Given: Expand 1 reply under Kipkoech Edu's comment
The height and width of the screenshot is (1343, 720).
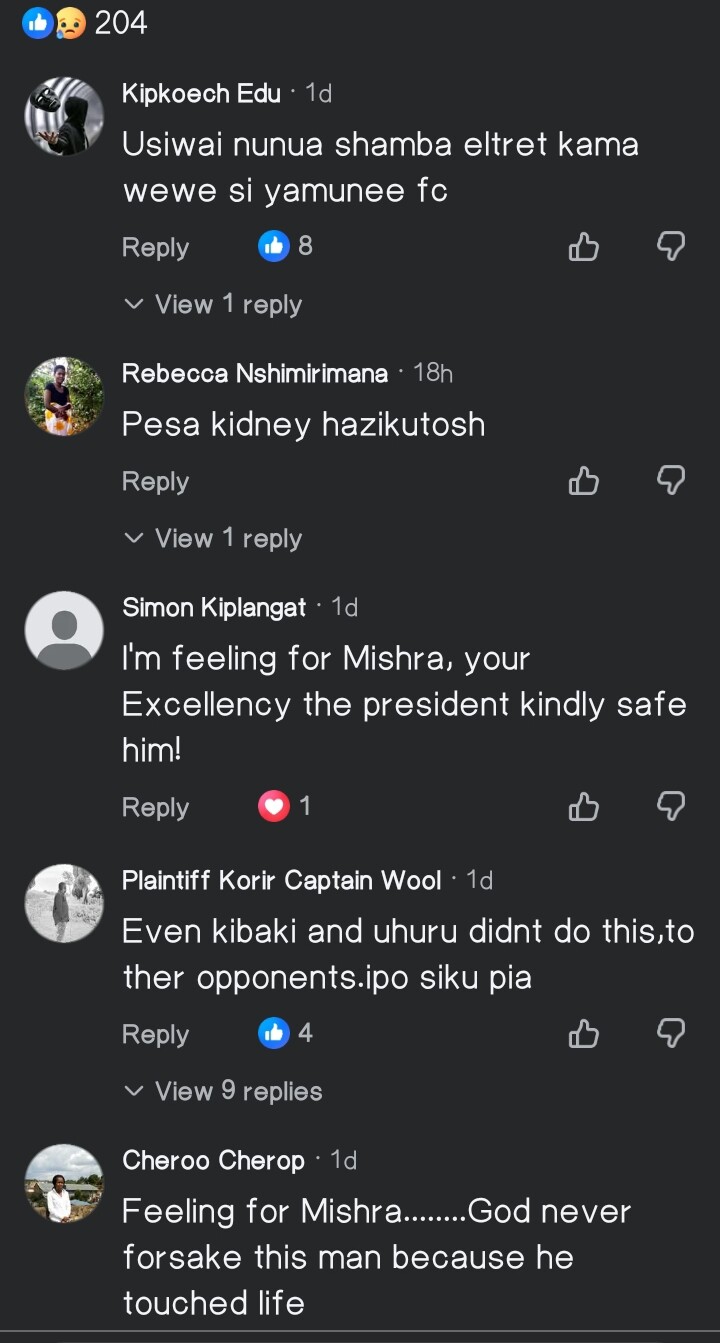Looking at the screenshot, I should (213, 304).
